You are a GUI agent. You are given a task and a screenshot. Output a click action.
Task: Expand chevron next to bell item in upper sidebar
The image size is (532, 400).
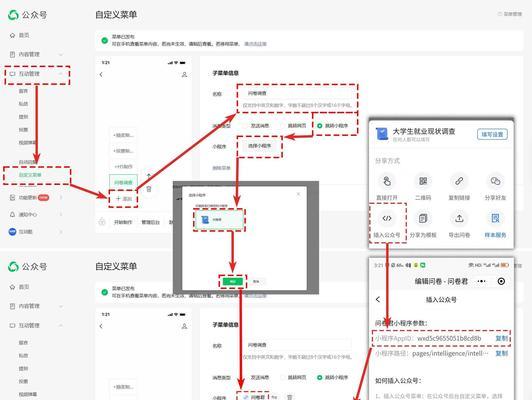(x=61, y=214)
